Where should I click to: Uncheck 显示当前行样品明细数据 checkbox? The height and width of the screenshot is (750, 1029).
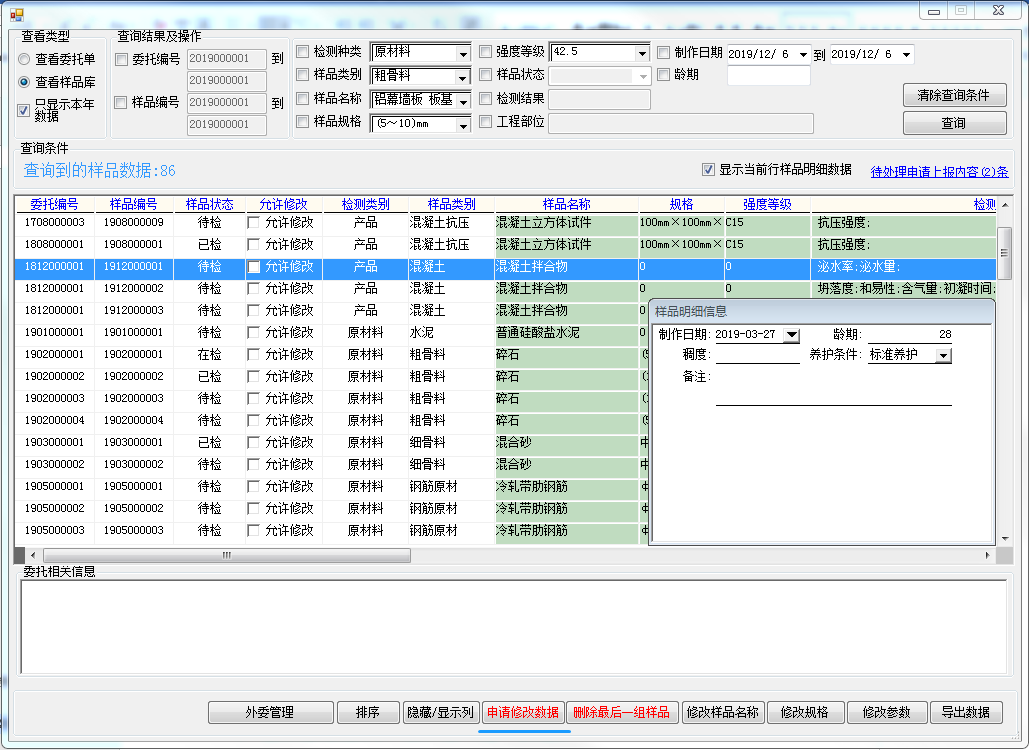709,170
